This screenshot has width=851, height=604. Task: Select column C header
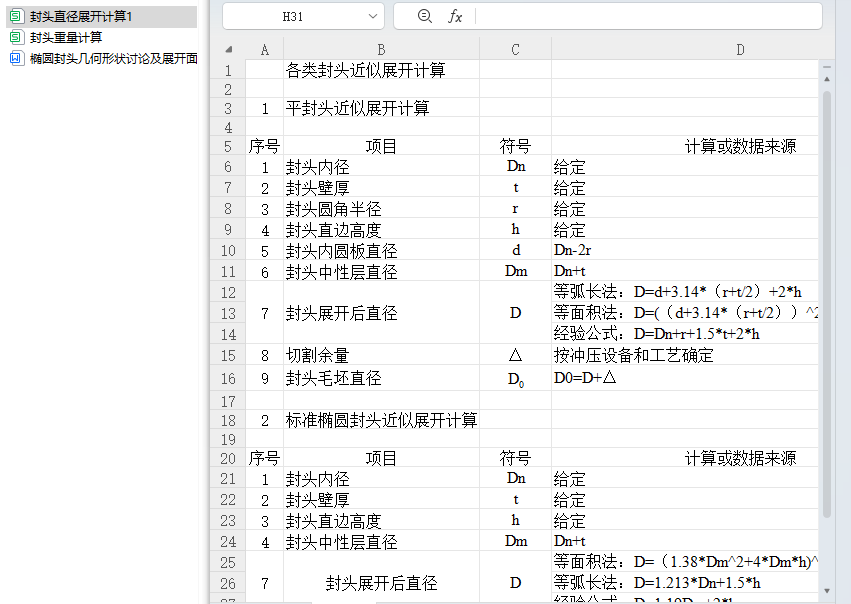click(516, 50)
